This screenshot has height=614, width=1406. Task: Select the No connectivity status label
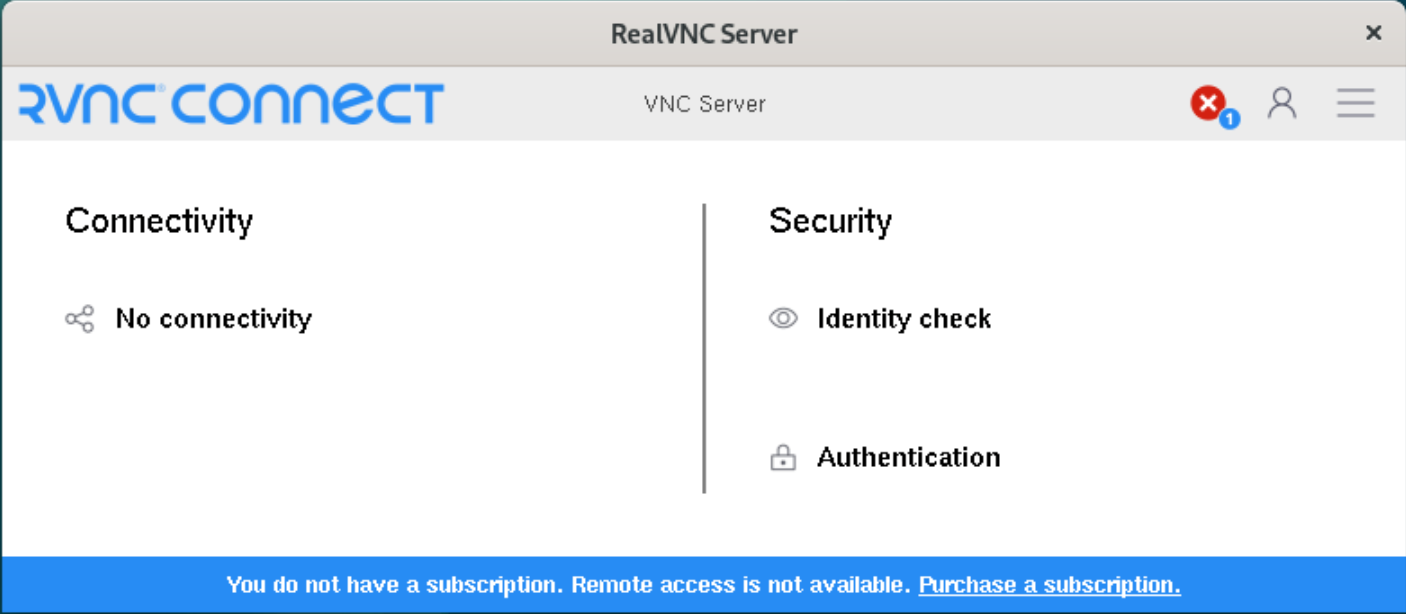[214, 319]
